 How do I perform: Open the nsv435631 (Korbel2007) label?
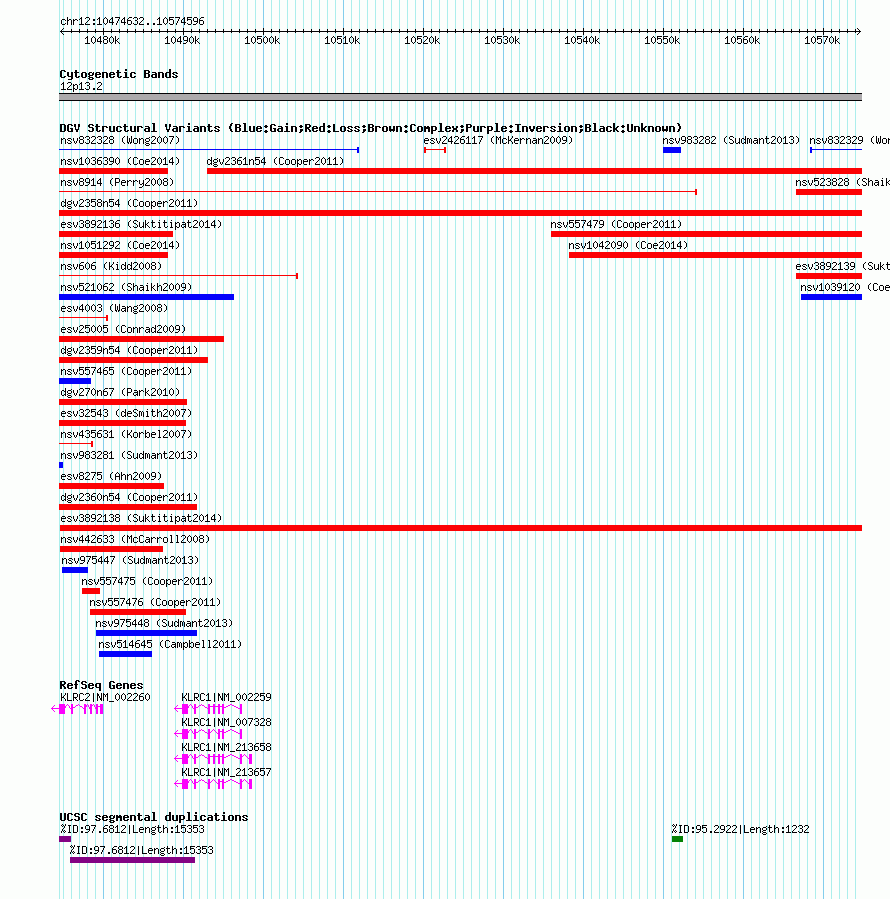[126, 435]
